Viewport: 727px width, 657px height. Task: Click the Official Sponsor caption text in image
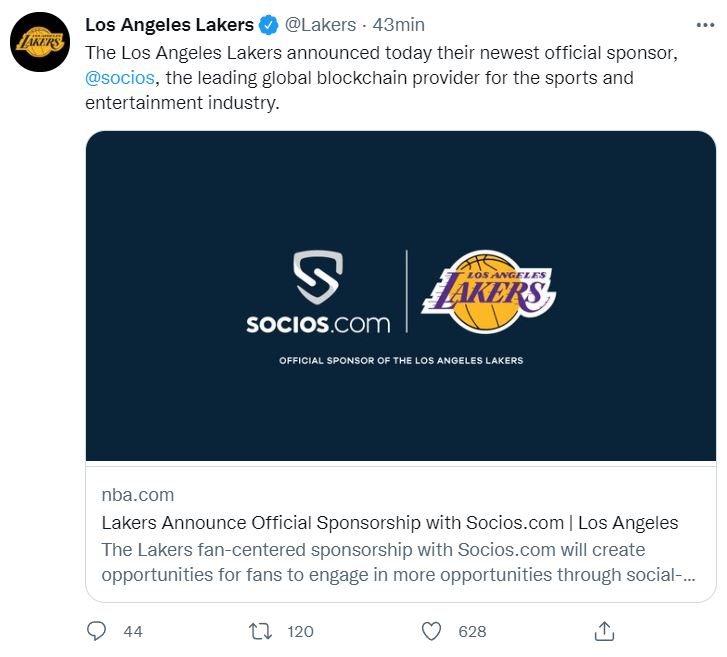[401, 360]
